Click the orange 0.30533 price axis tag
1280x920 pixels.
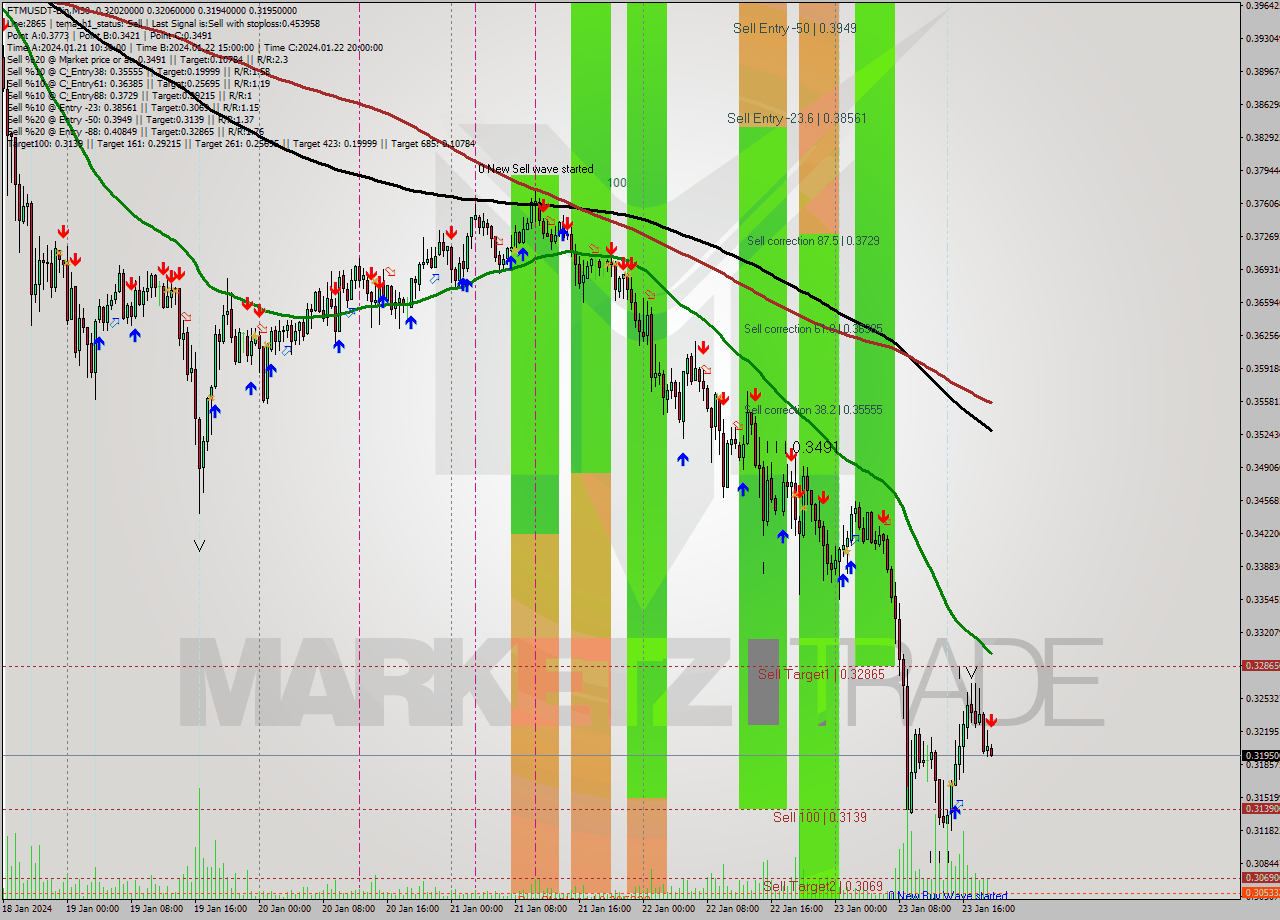(1260, 892)
